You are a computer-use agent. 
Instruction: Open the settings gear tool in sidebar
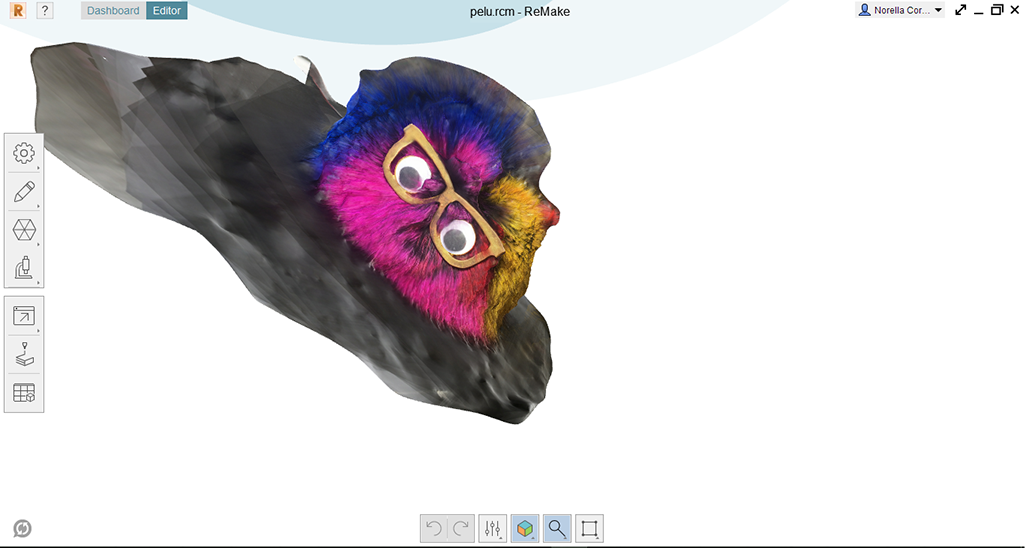pos(24,154)
